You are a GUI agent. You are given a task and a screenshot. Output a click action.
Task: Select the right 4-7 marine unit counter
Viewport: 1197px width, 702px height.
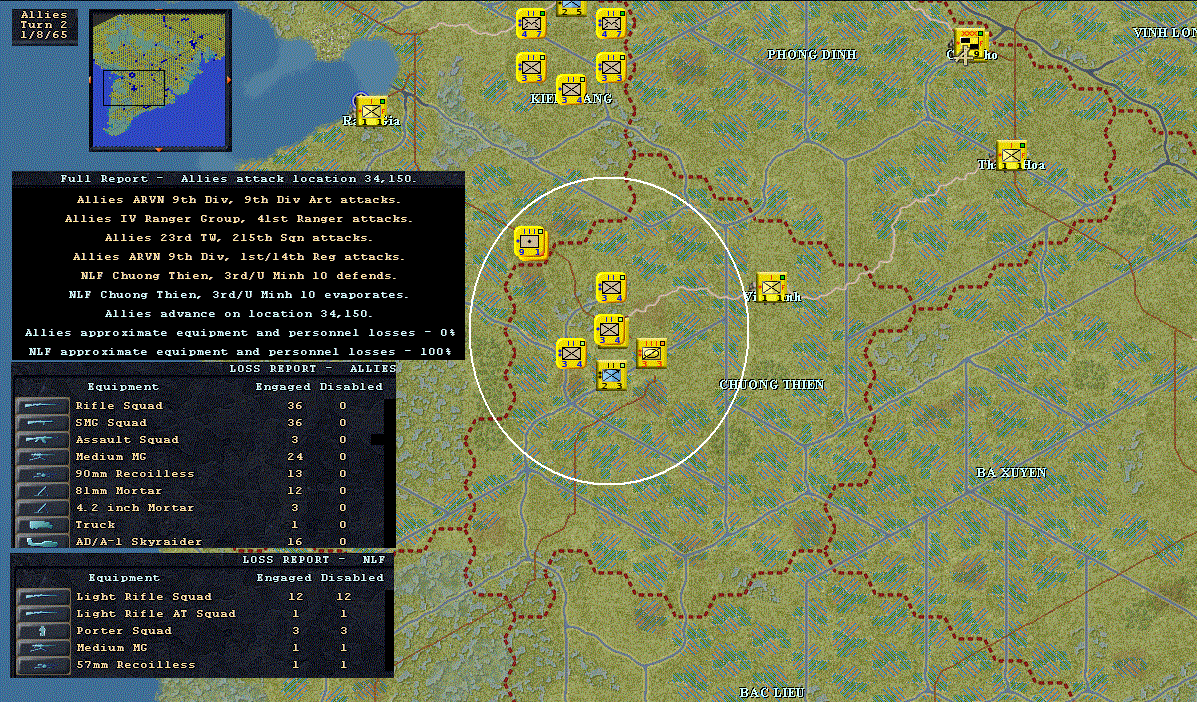611,24
